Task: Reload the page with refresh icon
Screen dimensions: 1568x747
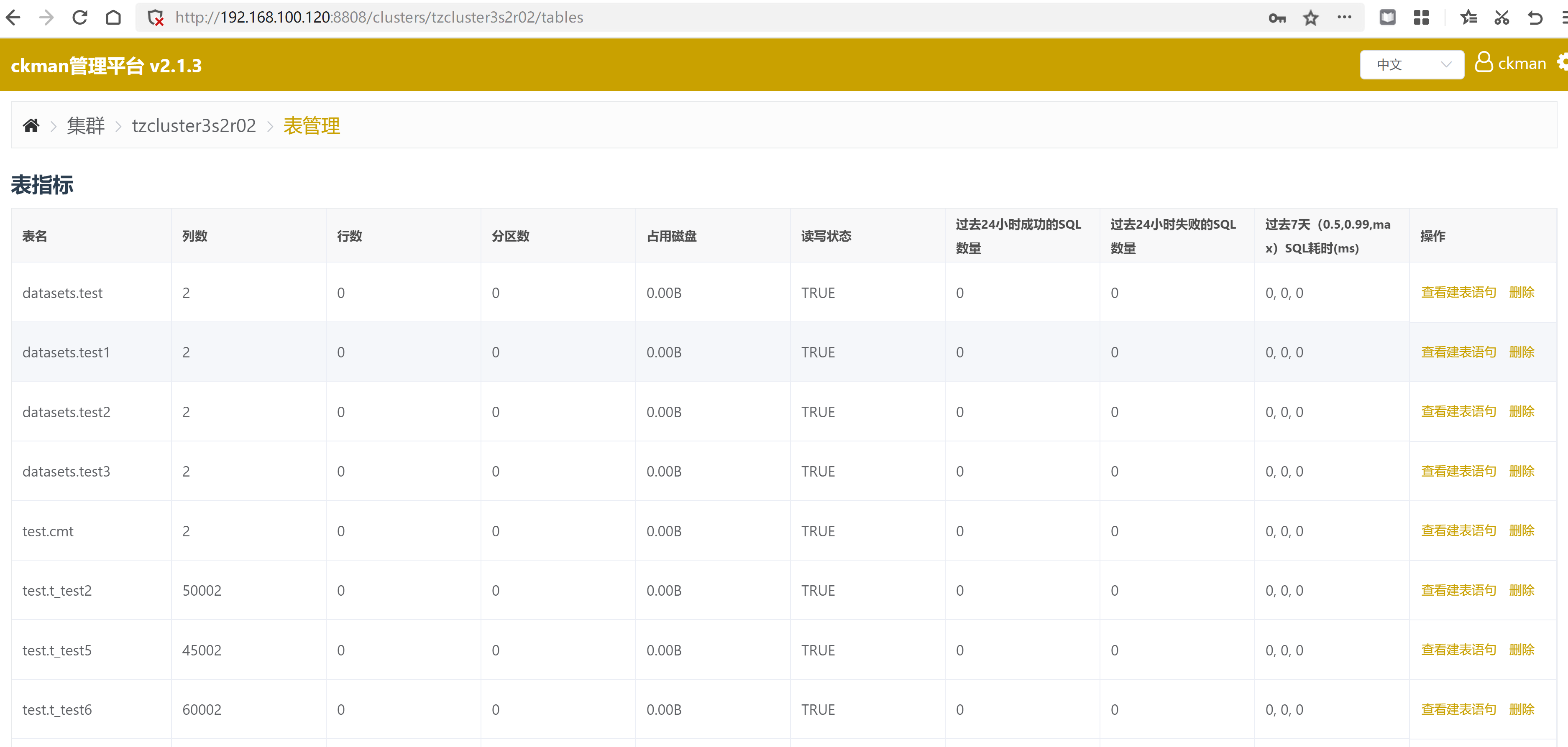Action: click(80, 18)
